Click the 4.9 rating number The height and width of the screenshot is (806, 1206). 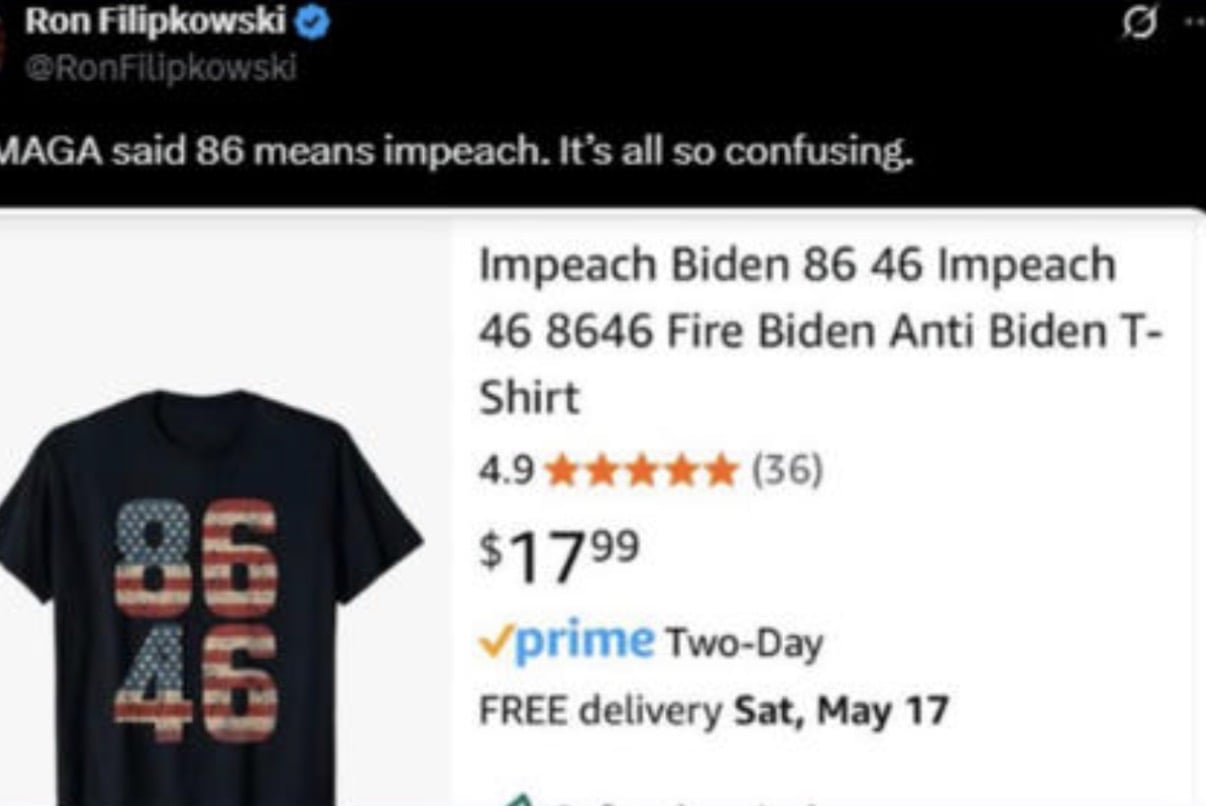(507, 469)
